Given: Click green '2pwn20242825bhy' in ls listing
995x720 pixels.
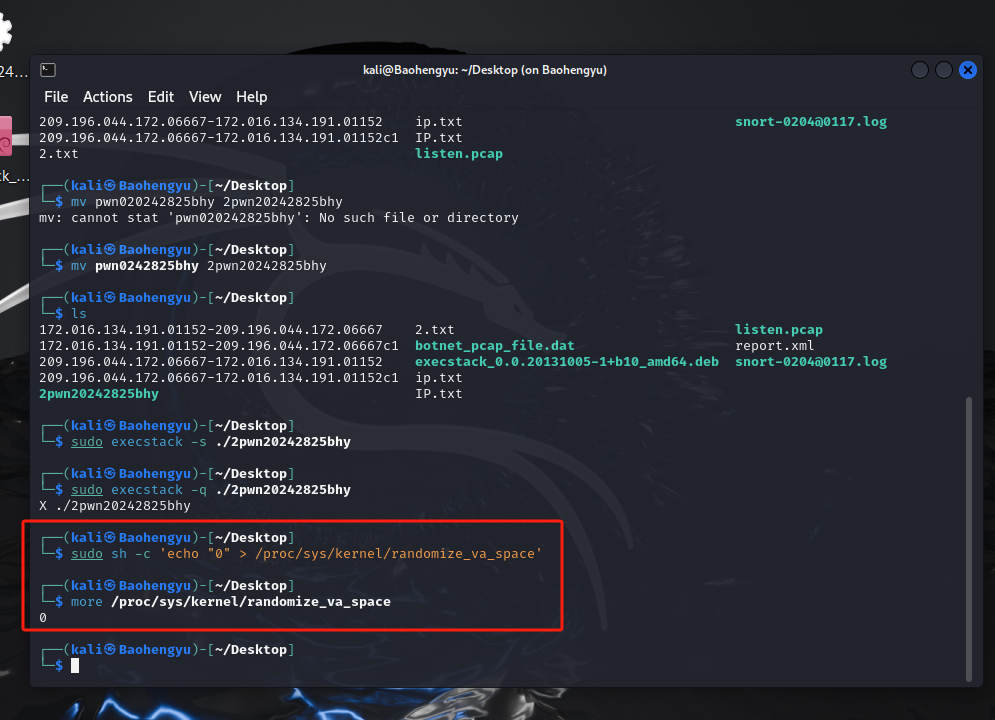Looking at the screenshot, I should (x=99, y=394).
